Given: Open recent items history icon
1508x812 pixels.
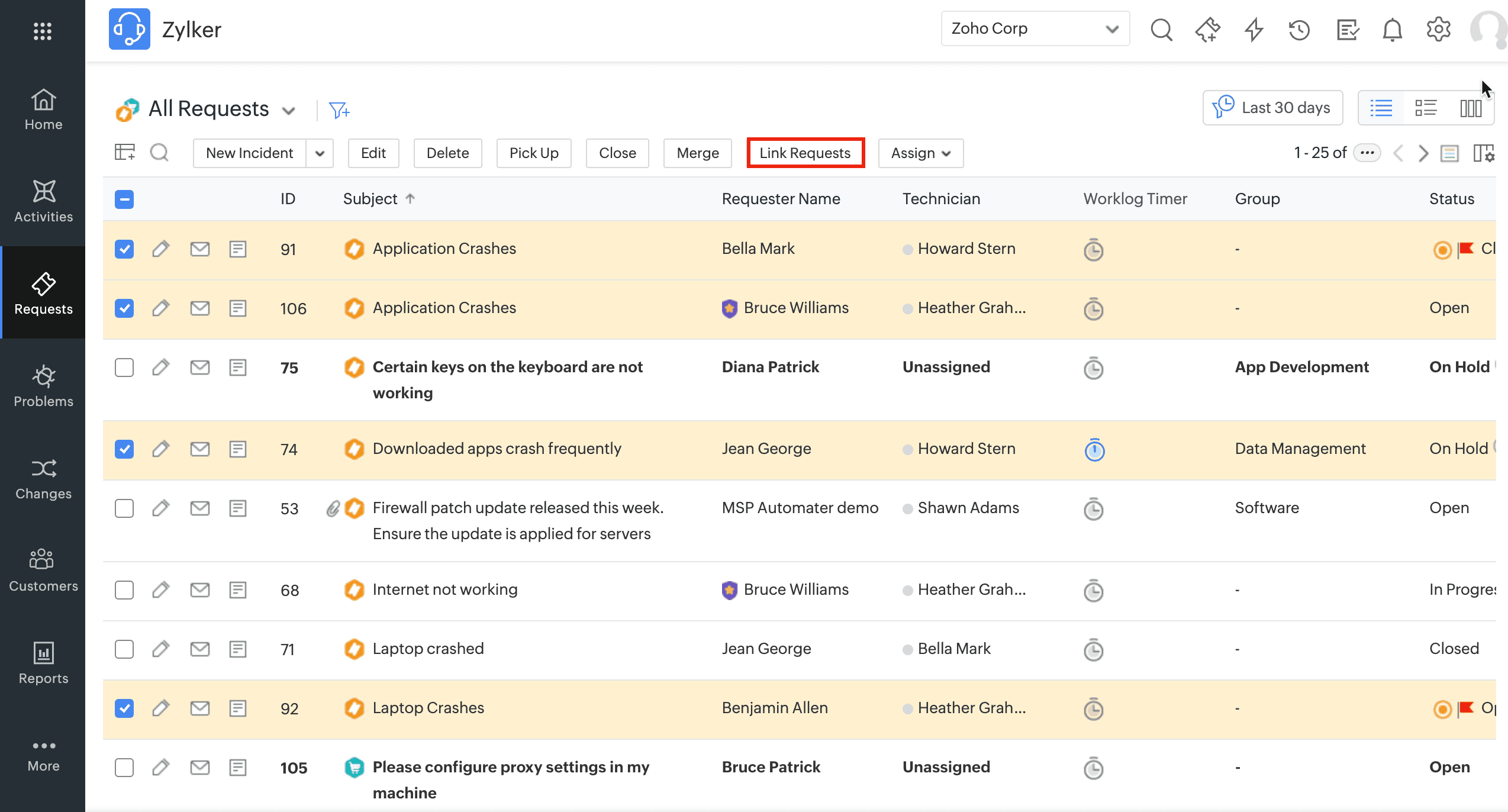Looking at the screenshot, I should (x=1299, y=29).
